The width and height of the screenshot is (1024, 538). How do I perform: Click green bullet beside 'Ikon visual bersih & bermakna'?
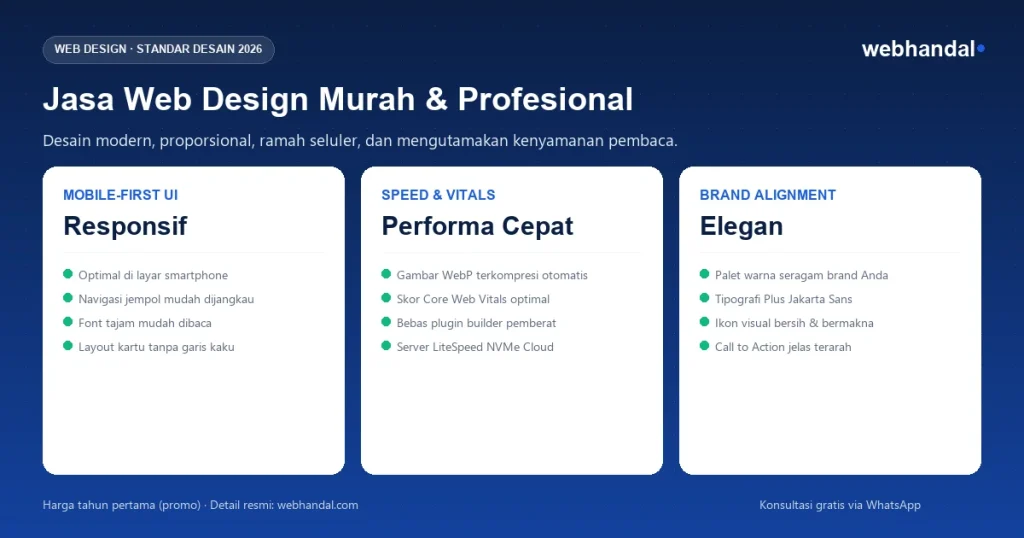(704, 322)
